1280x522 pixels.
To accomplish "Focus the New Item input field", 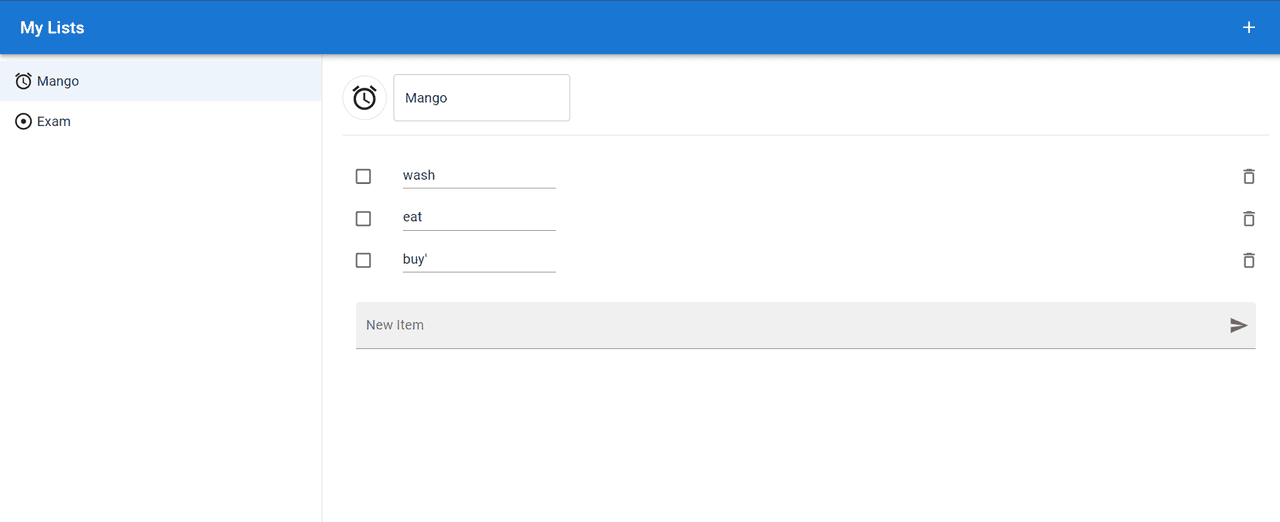I will pos(790,325).
